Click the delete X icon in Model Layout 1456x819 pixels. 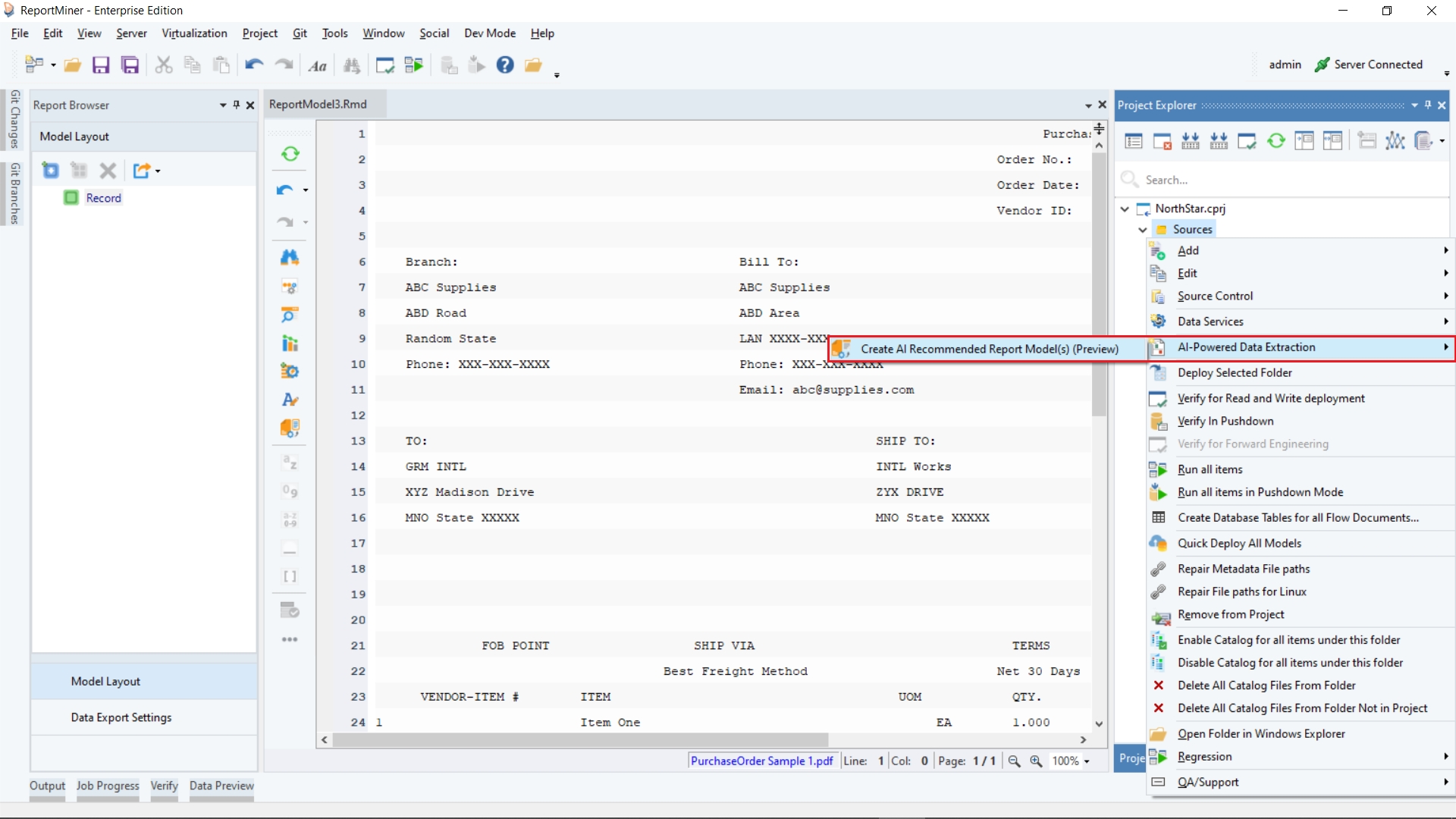[108, 171]
